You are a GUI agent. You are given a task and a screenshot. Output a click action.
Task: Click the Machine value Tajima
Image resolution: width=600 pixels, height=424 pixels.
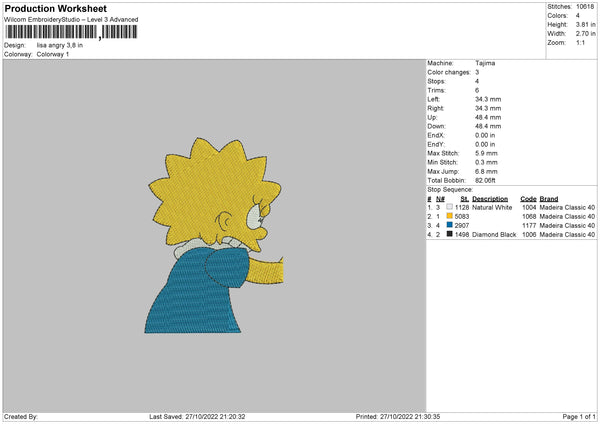point(485,63)
